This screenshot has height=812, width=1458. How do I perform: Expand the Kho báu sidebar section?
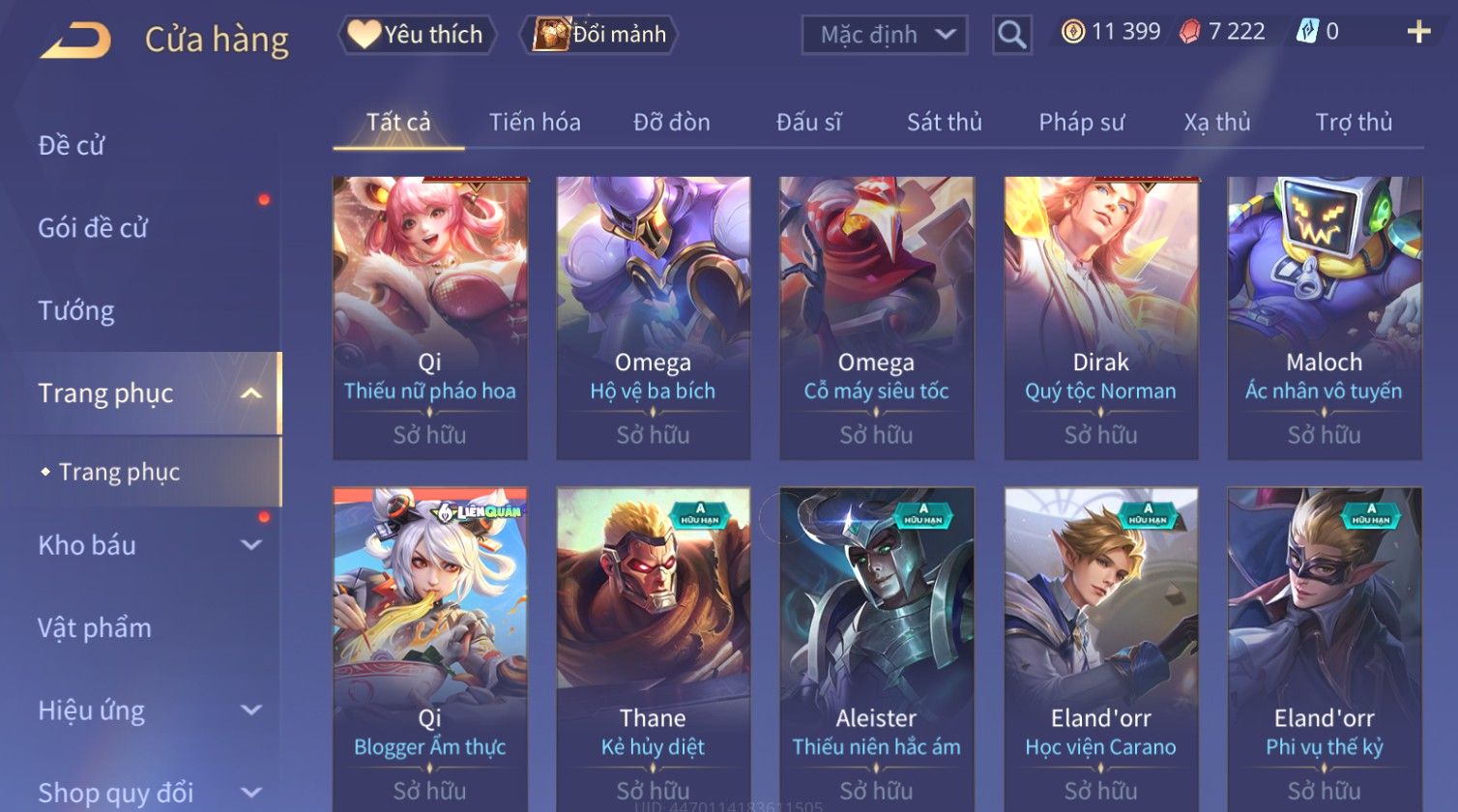click(250, 545)
